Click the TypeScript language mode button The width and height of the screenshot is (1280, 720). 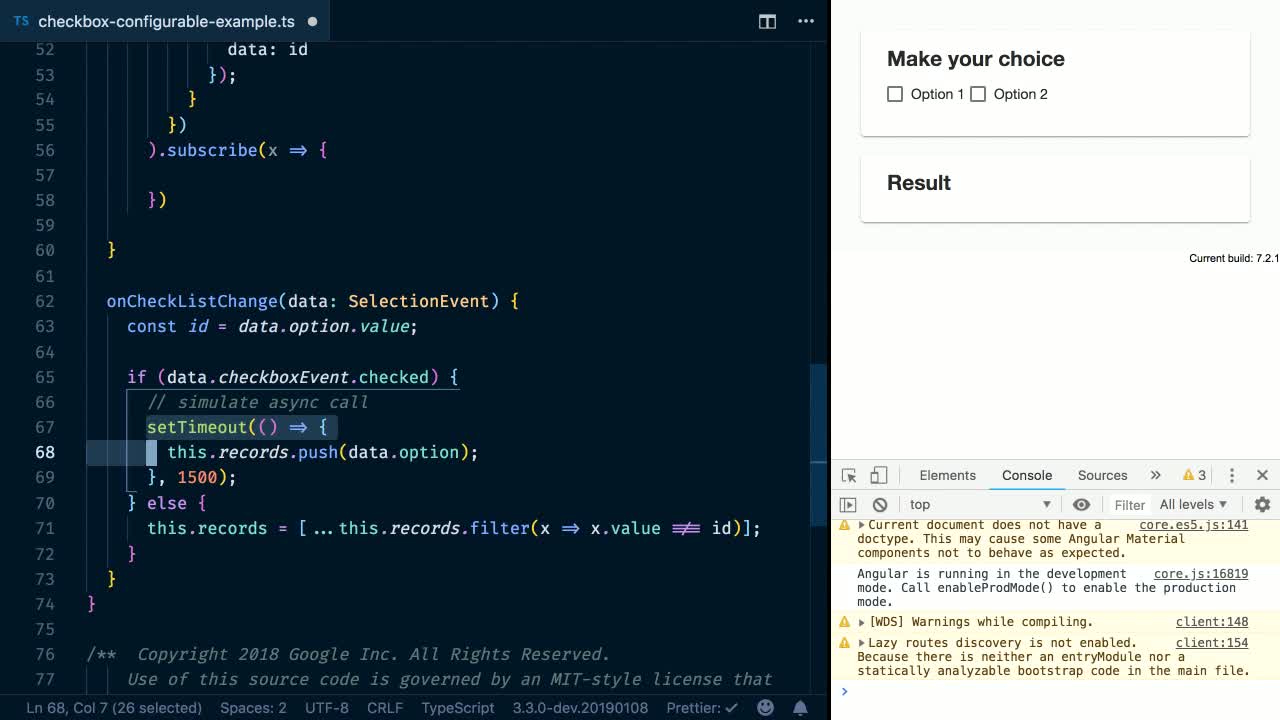pyautogui.click(x=458, y=707)
